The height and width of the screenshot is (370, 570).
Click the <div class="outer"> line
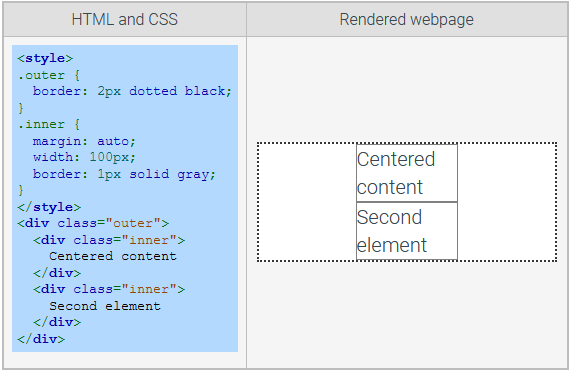93,223
